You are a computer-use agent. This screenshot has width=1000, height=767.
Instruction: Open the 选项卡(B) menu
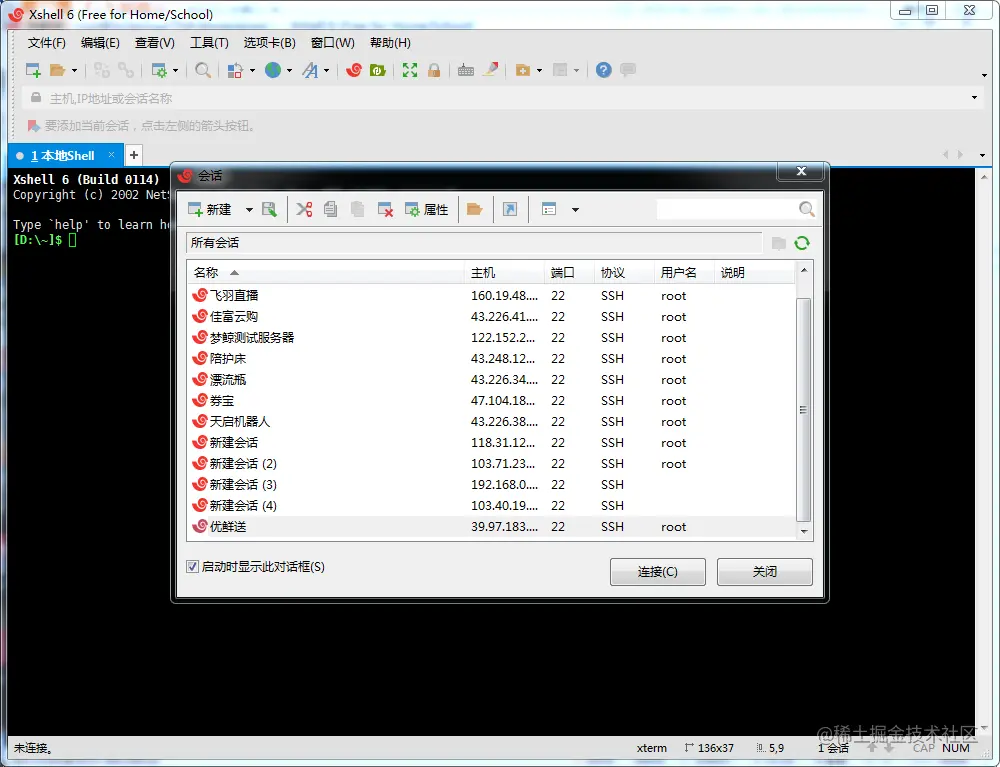click(269, 43)
